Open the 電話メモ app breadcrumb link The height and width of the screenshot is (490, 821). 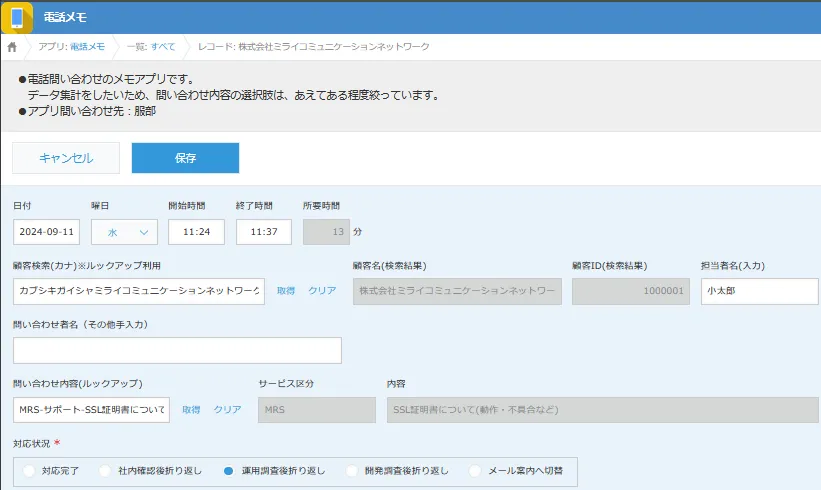[x=87, y=47]
